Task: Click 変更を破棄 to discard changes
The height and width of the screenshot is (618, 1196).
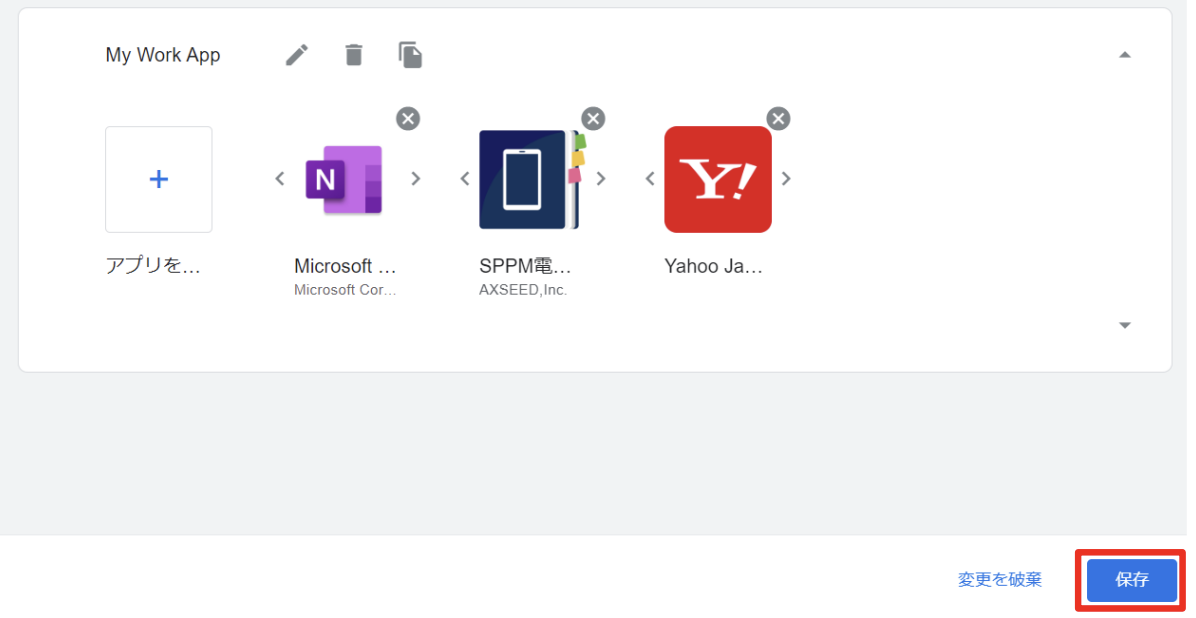Action: tap(1000, 580)
